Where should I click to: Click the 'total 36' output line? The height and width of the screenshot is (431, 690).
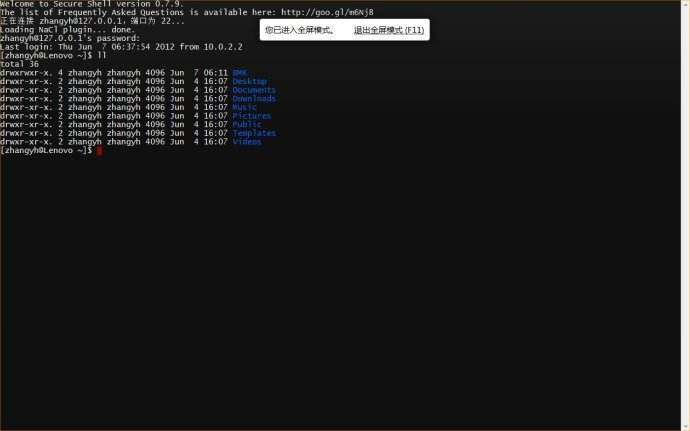pos(19,64)
